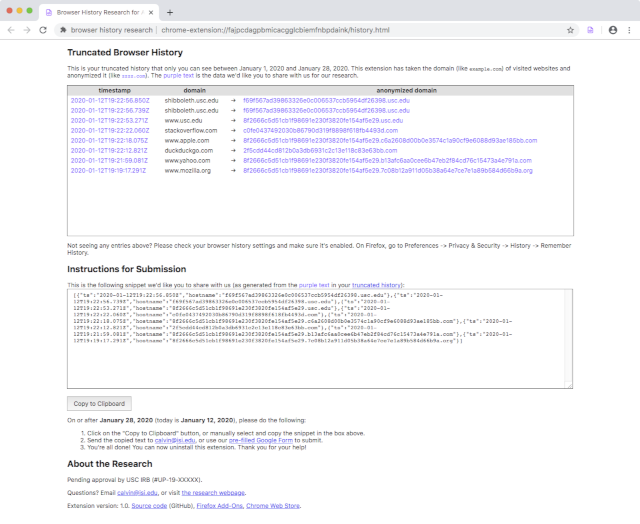Click timestamp 2020-01-12T19:22:53.271Z
Screen dimensions: 640x524
coord(109,120)
